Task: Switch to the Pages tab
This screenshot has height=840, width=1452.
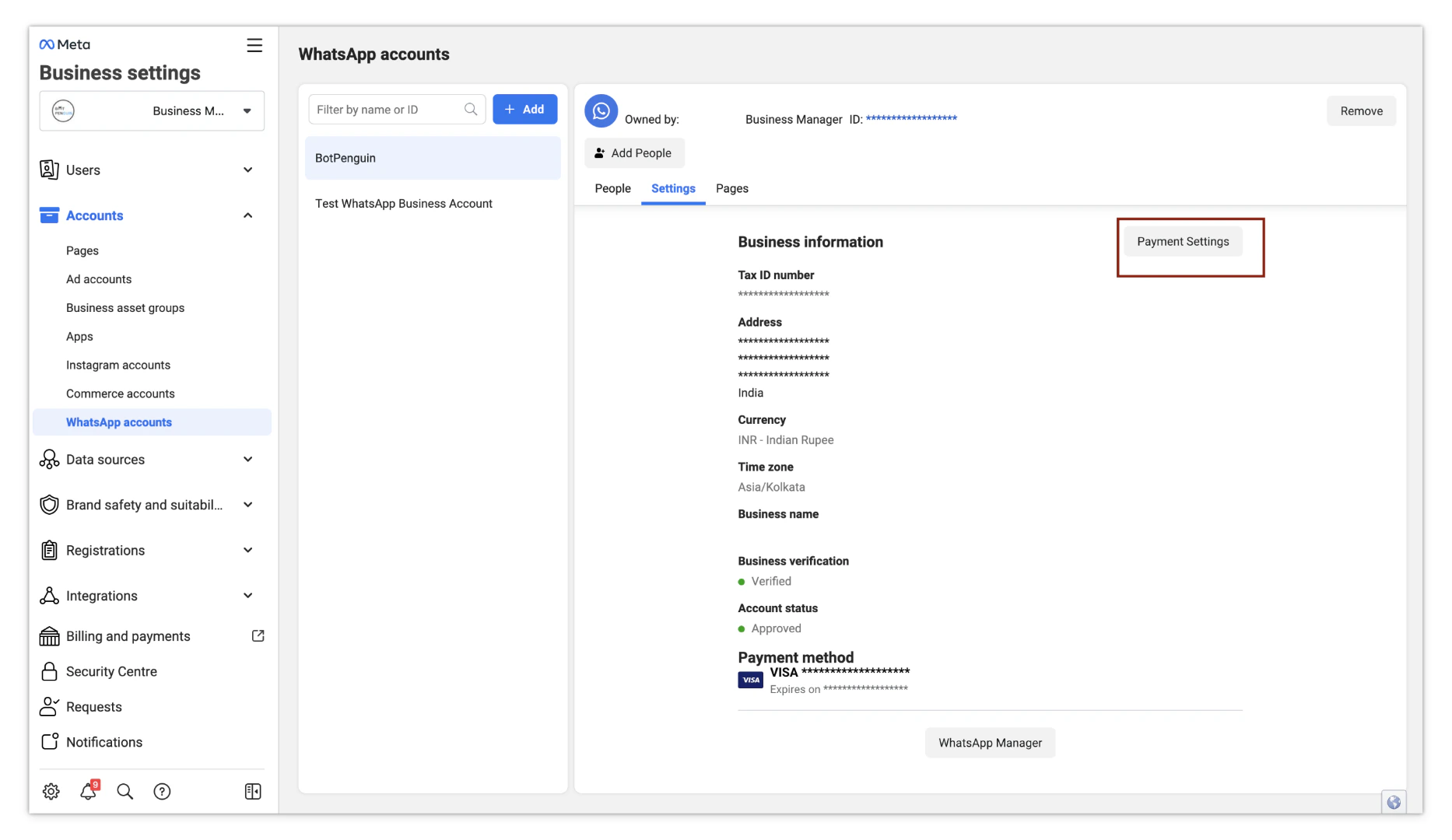Action: [x=732, y=188]
